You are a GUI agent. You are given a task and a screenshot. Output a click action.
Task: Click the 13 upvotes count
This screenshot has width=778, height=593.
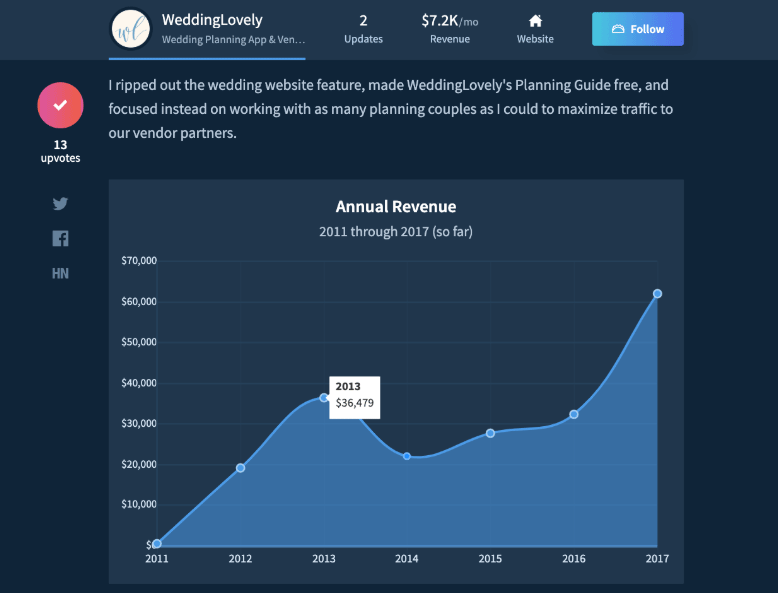coord(61,151)
